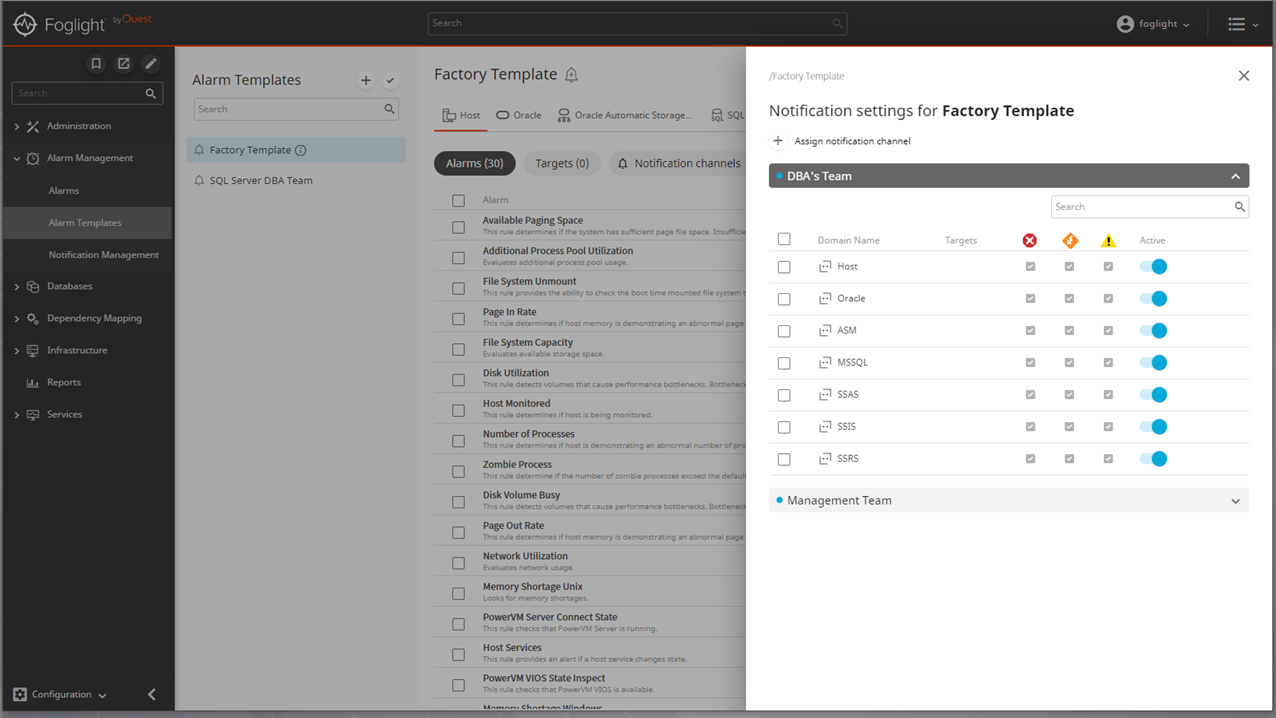
Task: Click the domain icon next to MSSQL
Action: click(825, 362)
